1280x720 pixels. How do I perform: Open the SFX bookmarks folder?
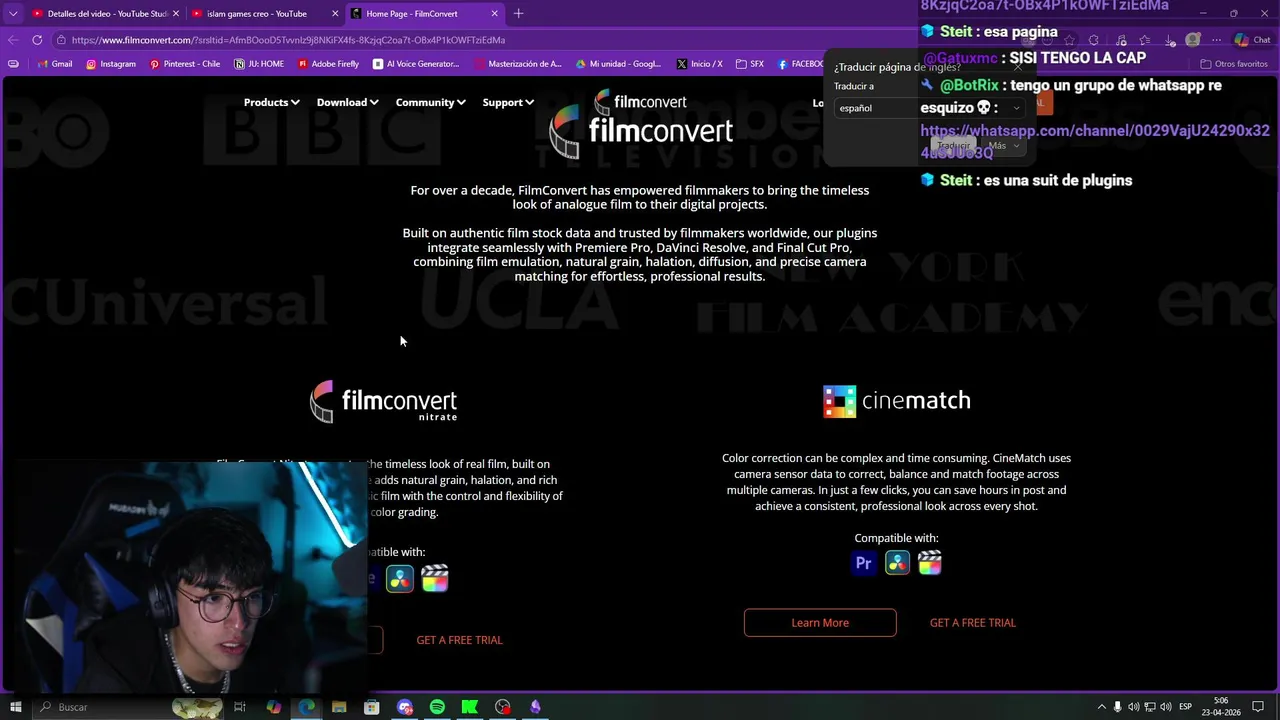pos(750,64)
